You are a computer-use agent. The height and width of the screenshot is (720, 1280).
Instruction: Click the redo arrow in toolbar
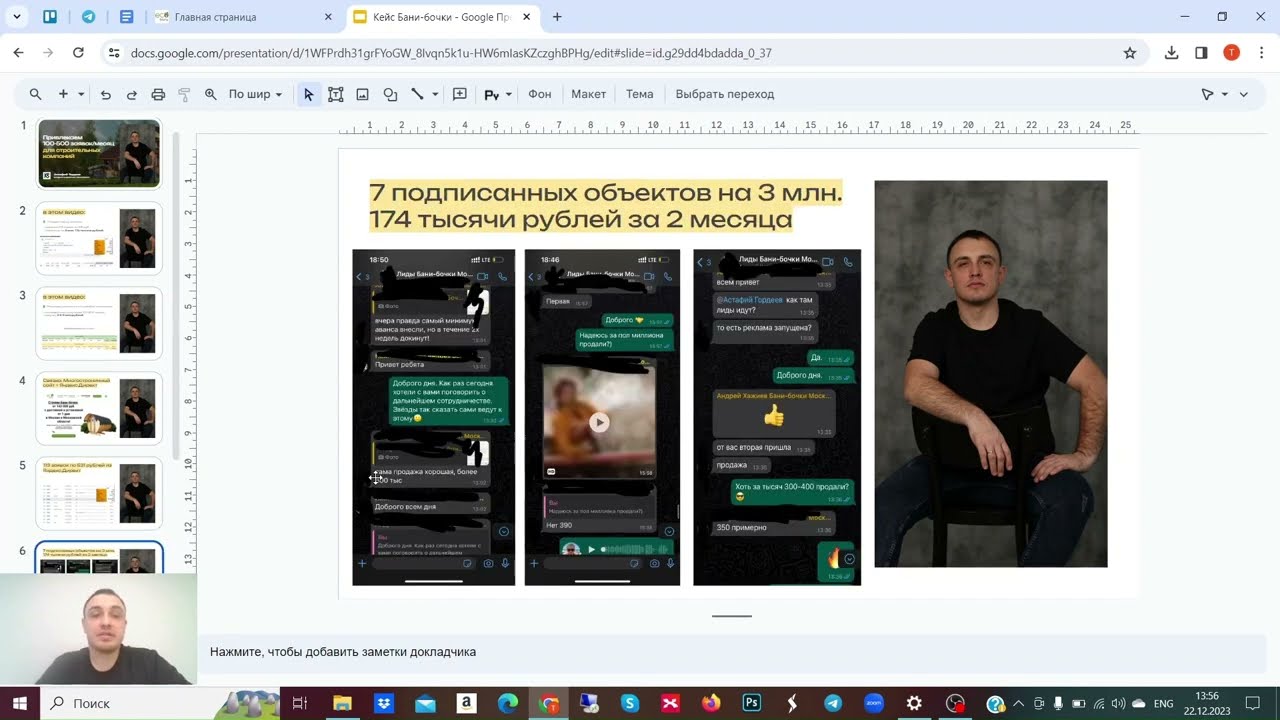point(131,94)
